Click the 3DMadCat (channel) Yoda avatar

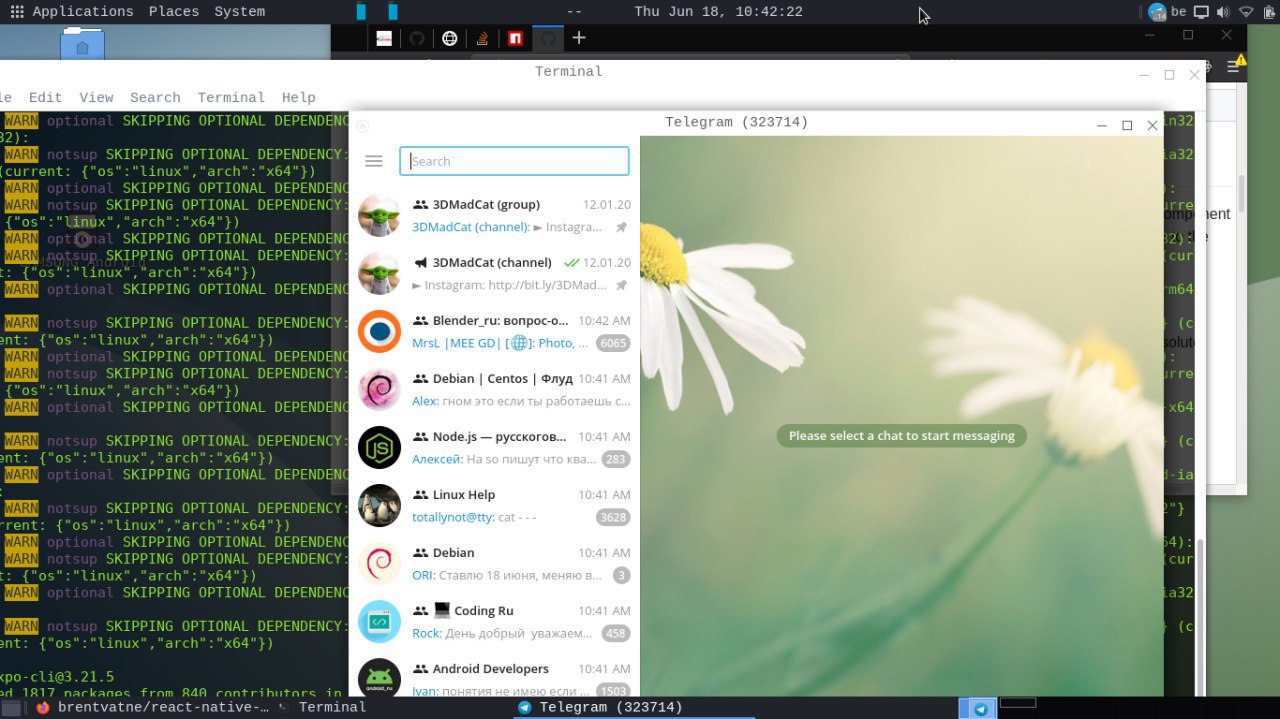pos(379,273)
